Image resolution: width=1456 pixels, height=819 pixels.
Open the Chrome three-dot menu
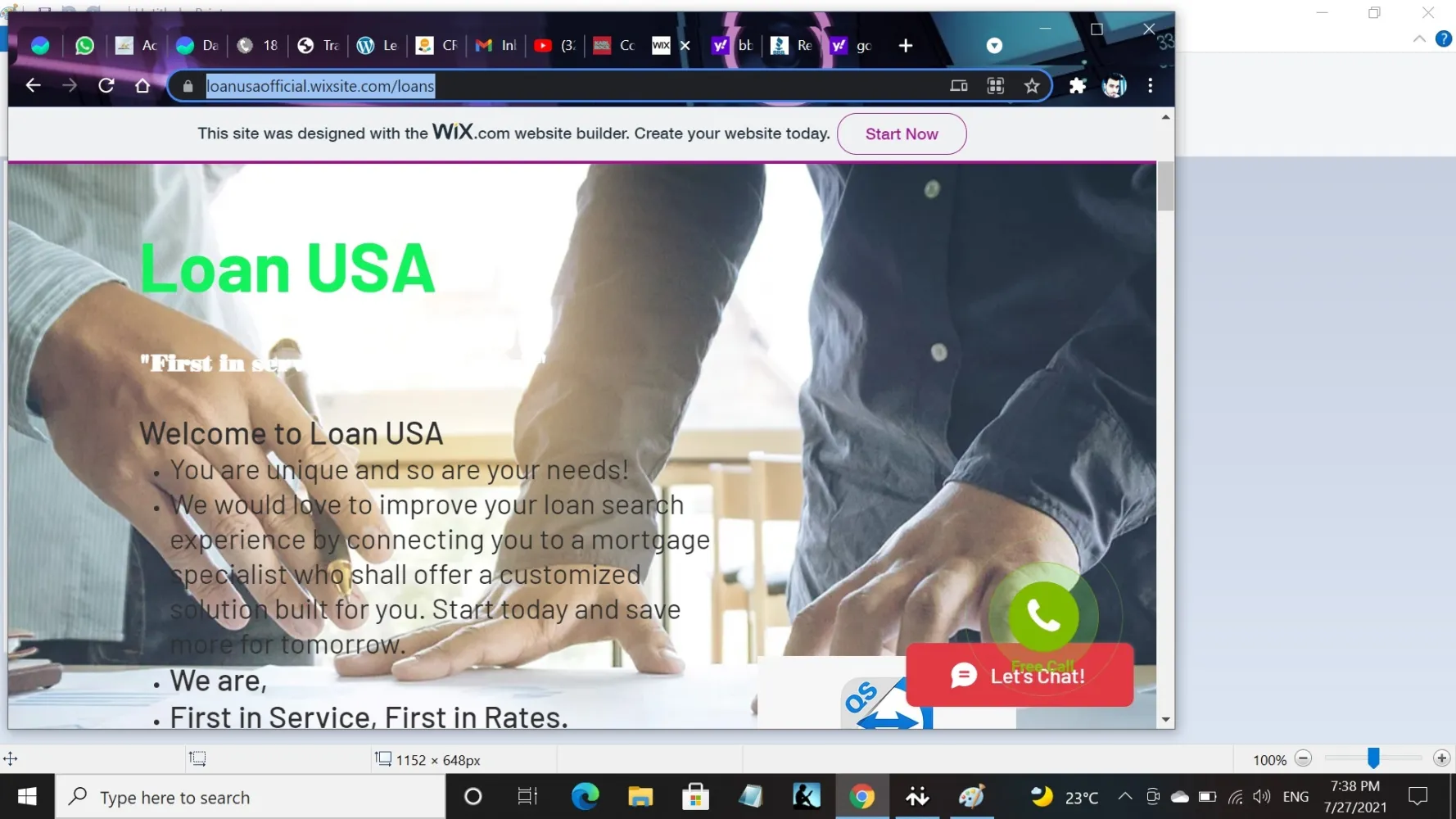click(x=1151, y=85)
